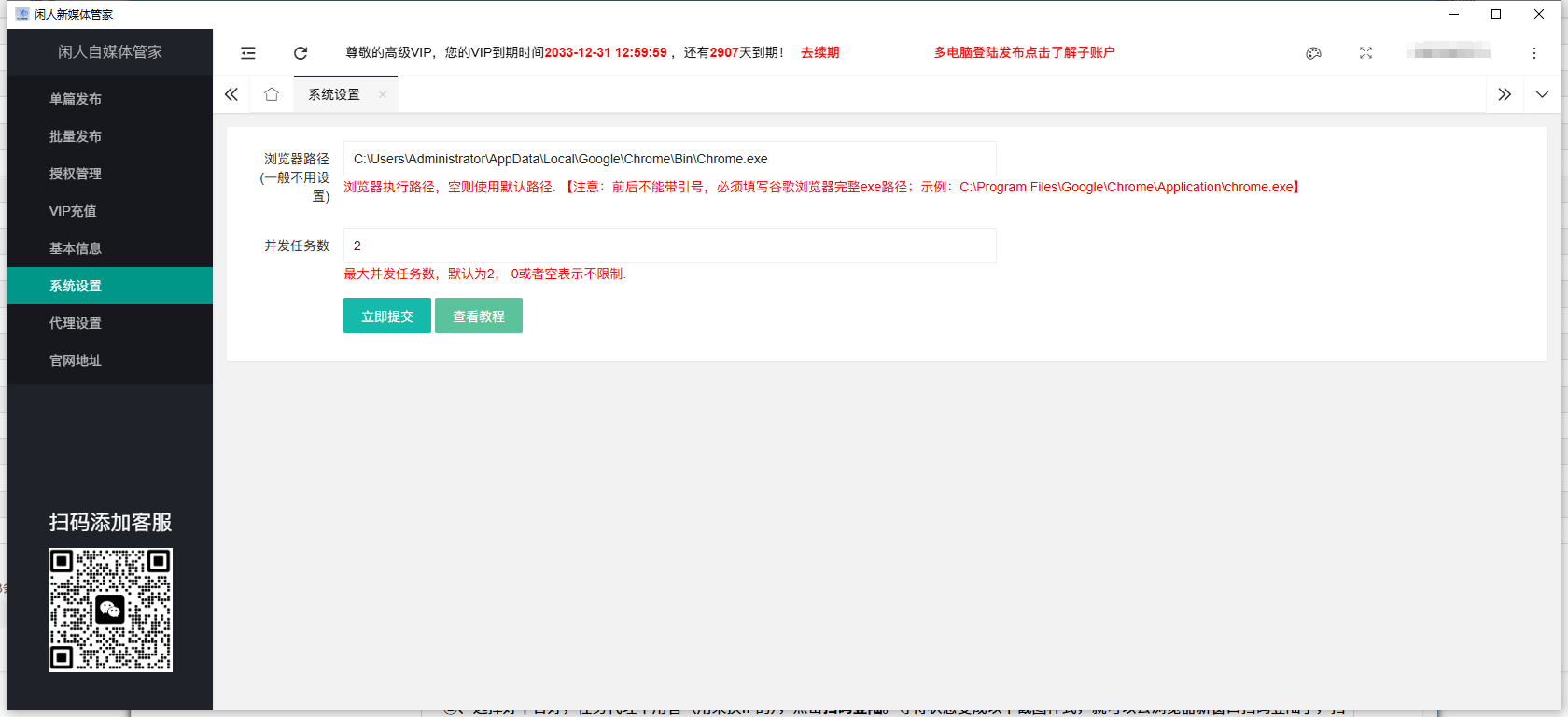Click the refresh page icon
Viewport: 1568px width, 717px height.
[301, 53]
